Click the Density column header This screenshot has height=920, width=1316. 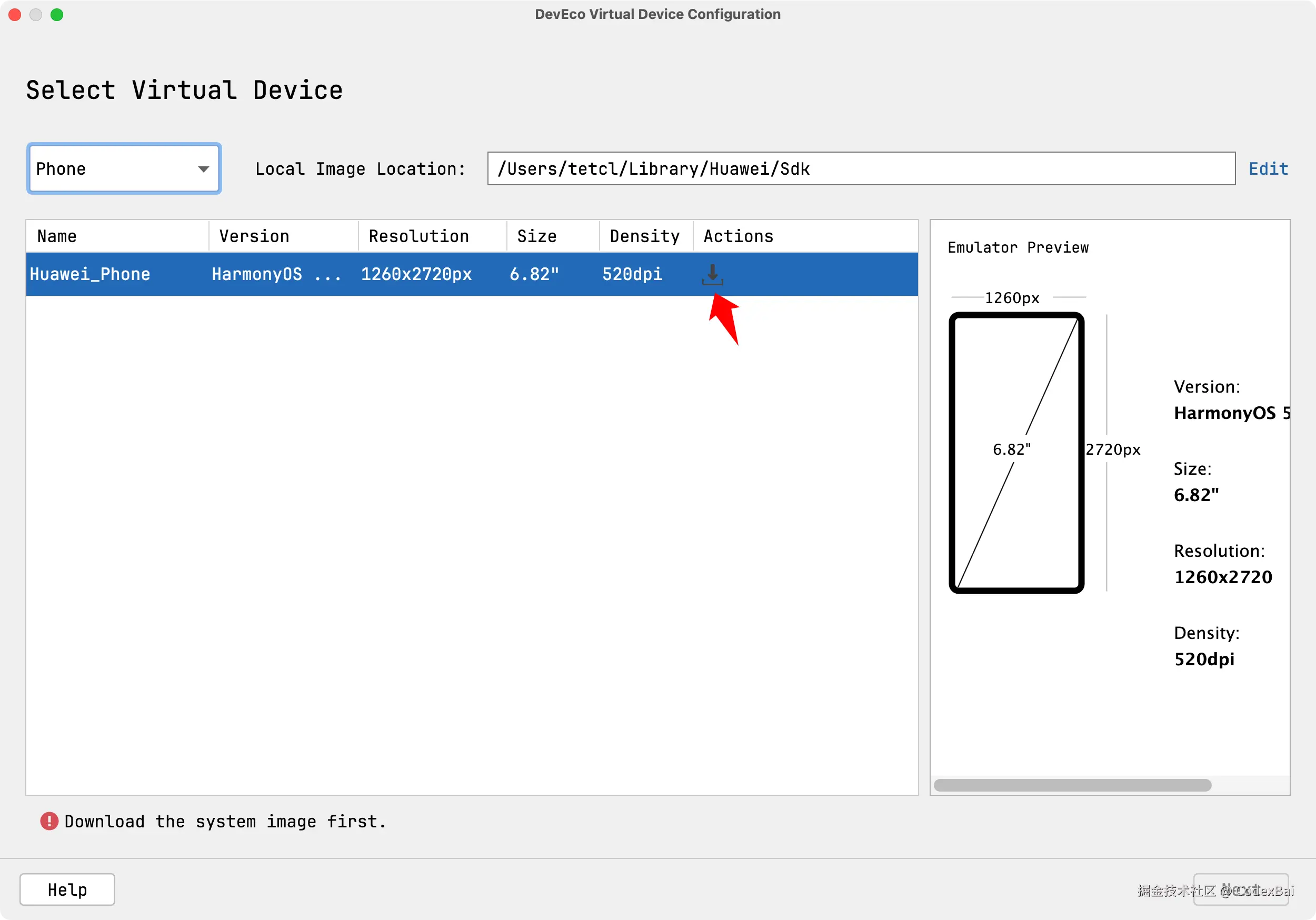coord(645,236)
